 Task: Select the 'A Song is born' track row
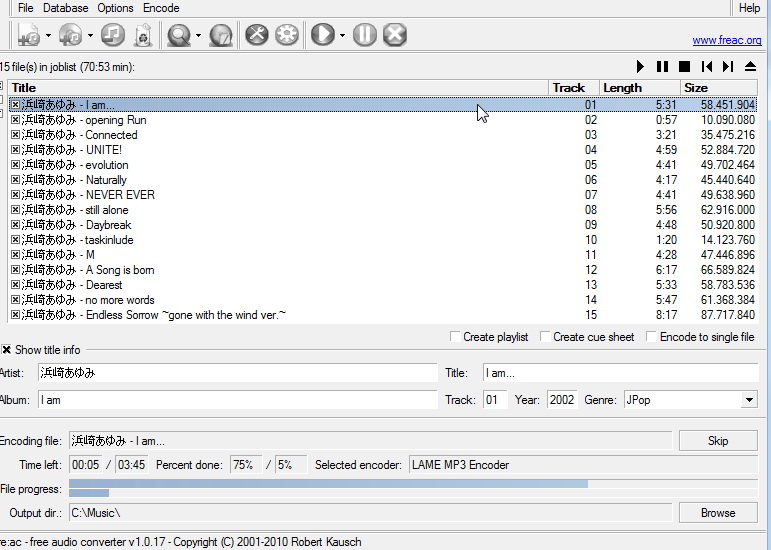pyautogui.click(x=383, y=270)
